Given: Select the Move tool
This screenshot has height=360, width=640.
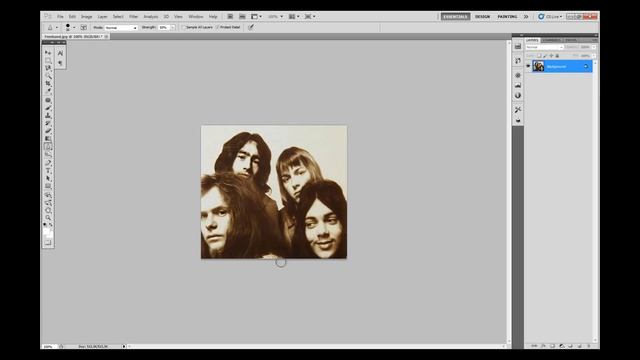Looking at the screenshot, I should pos(48,53).
